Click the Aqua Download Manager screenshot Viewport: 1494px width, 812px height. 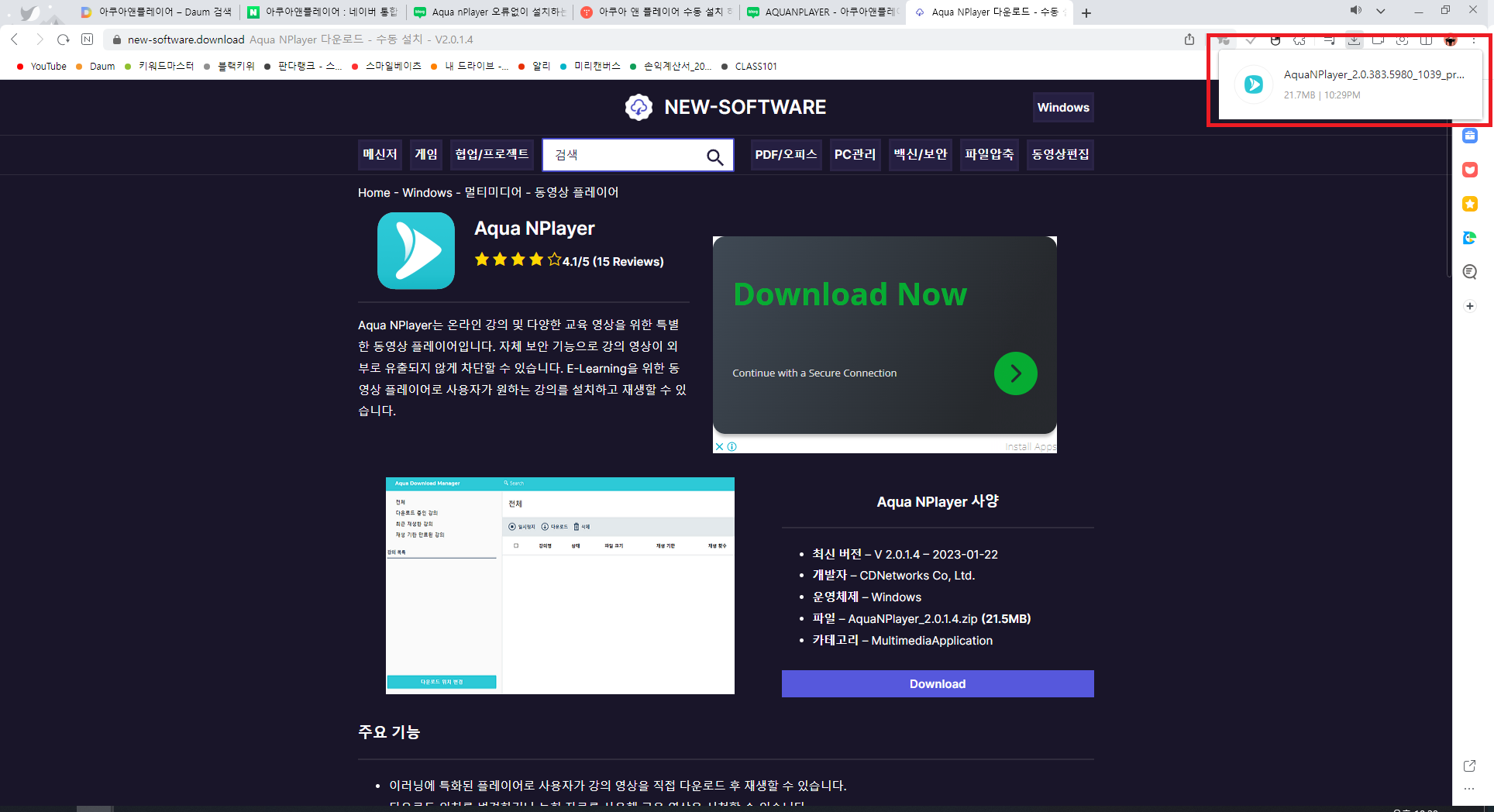coord(560,586)
